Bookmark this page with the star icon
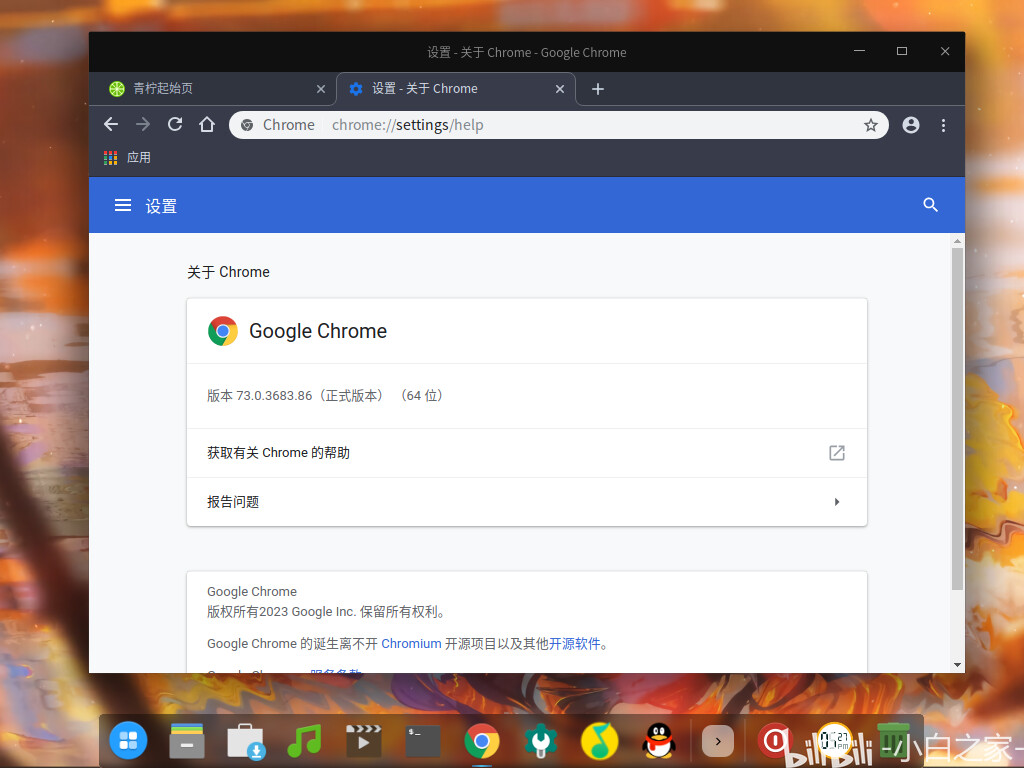The width and height of the screenshot is (1024, 768). pyautogui.click(x=871, y=125)
